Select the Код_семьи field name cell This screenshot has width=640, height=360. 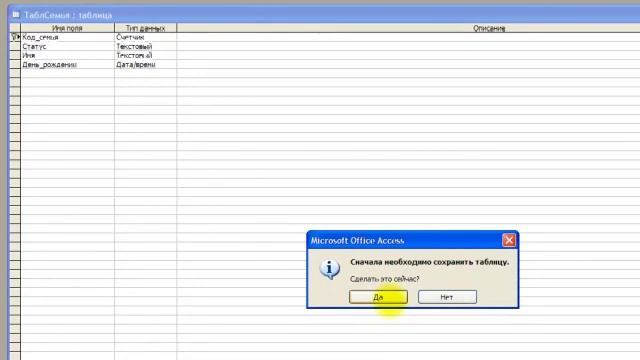[67, 37]
